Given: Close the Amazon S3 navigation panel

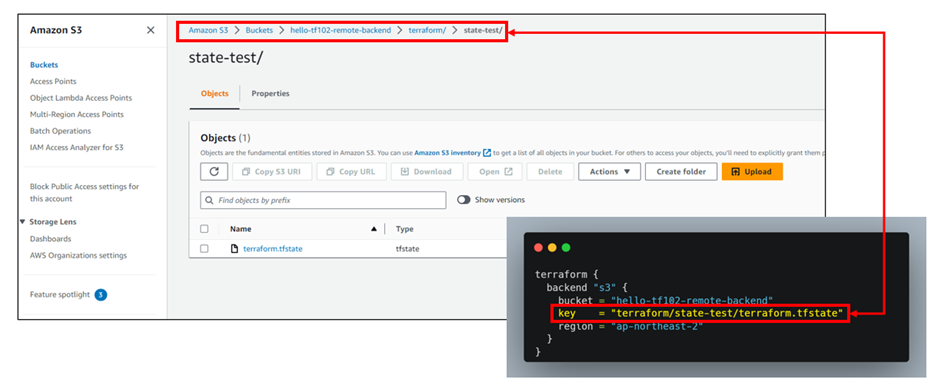Looking at the screenshot, I should 151,30.
